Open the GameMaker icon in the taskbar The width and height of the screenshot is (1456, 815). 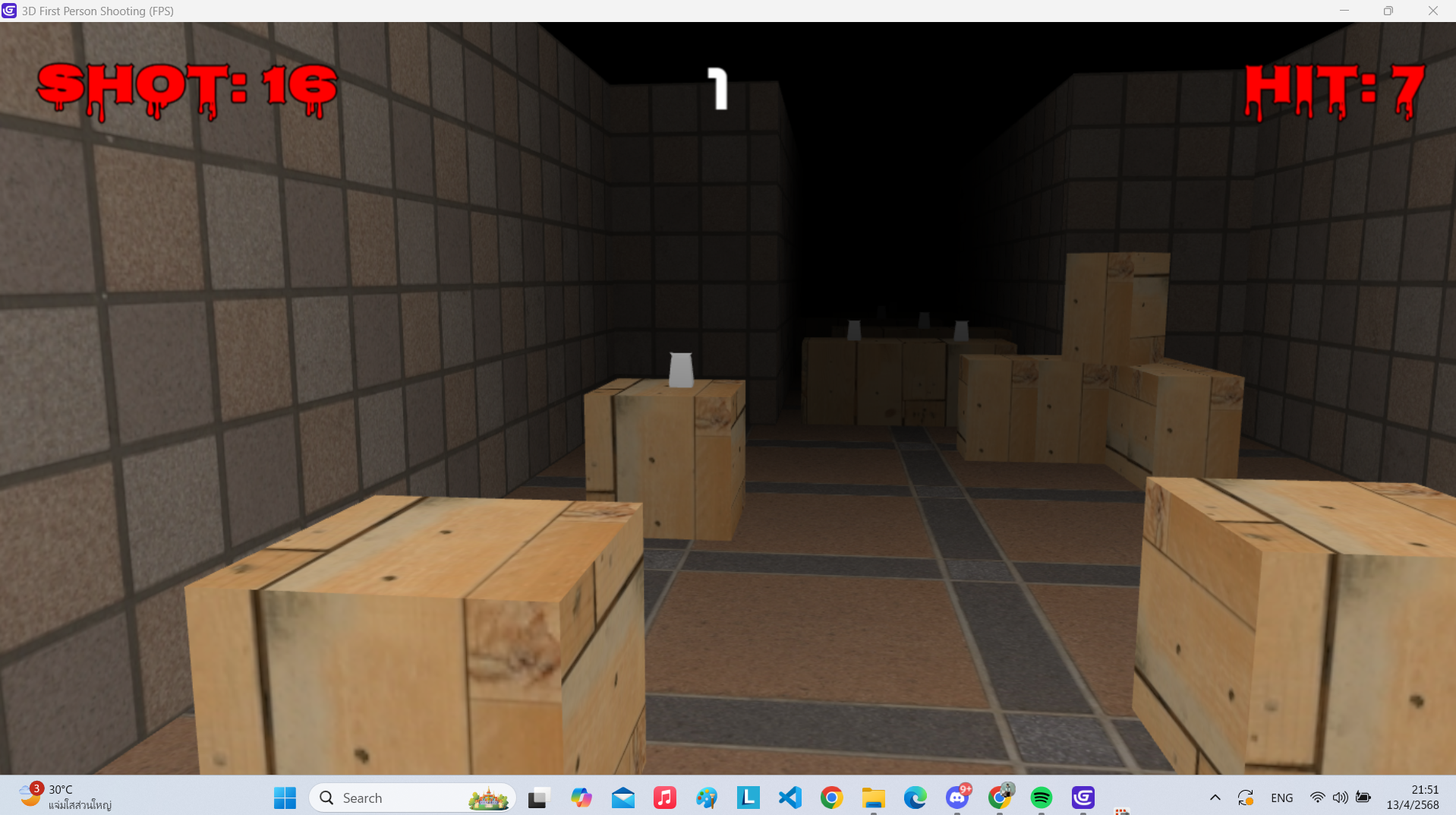pos(1083,797)
